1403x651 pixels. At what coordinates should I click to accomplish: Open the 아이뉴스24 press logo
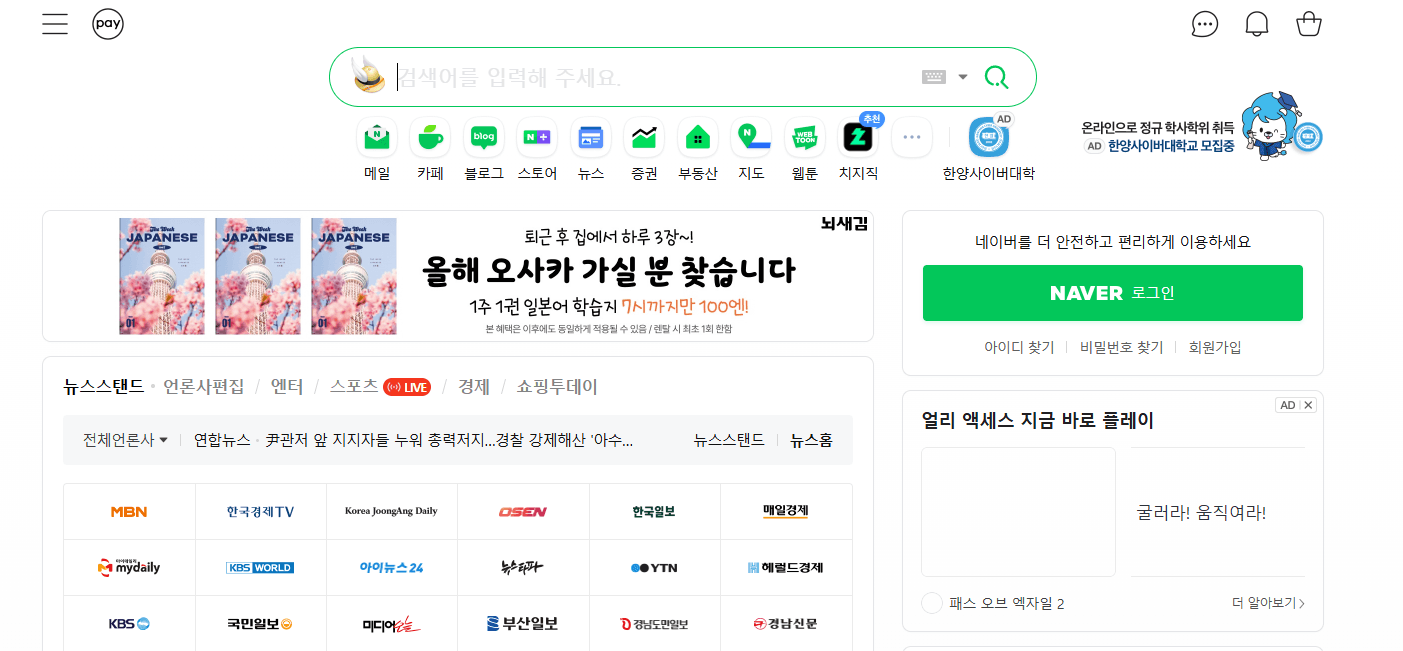(x=391, y=568)
